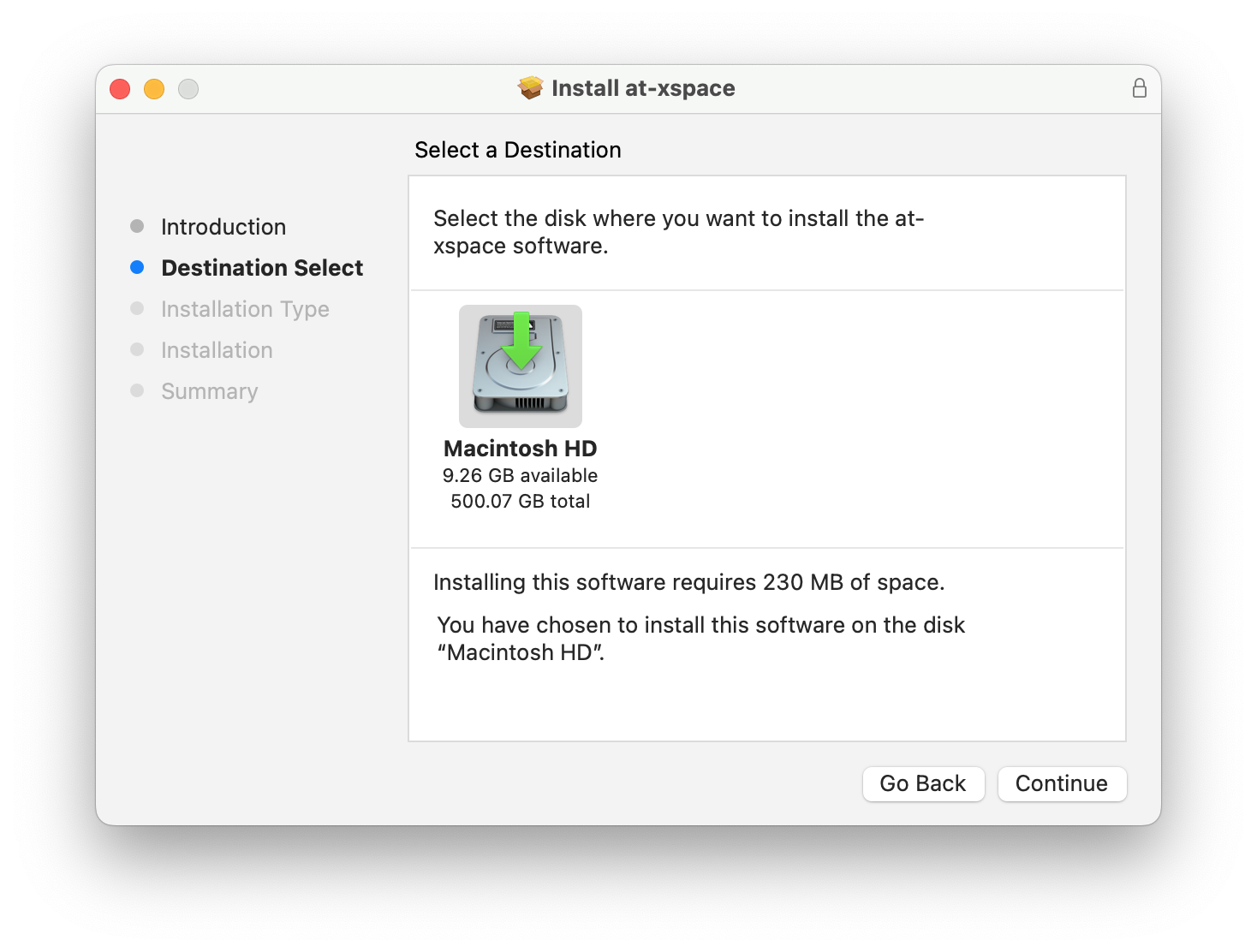Select the Macintosh HD disk icon
The image size is (1257, 952).
point(521,366)
